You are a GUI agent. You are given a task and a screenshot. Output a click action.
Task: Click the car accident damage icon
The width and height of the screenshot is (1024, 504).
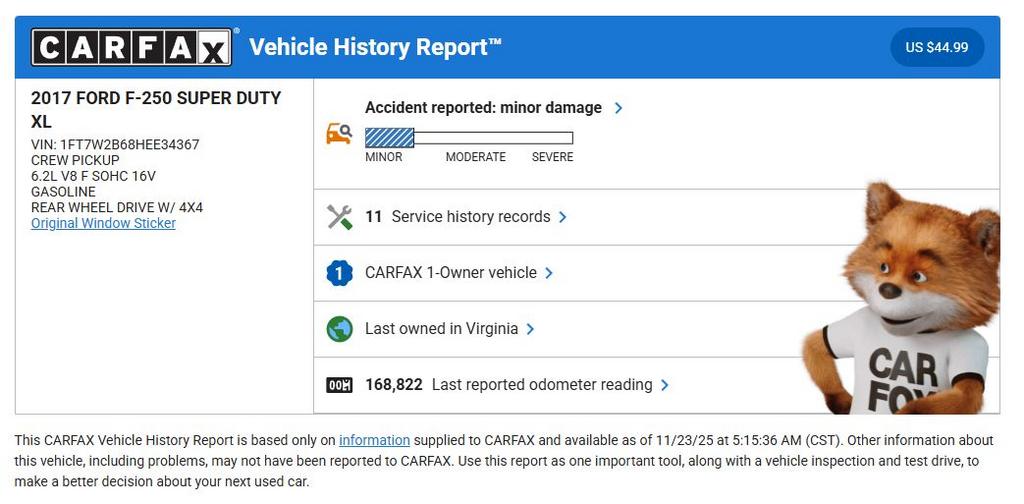tap(339, 133)
